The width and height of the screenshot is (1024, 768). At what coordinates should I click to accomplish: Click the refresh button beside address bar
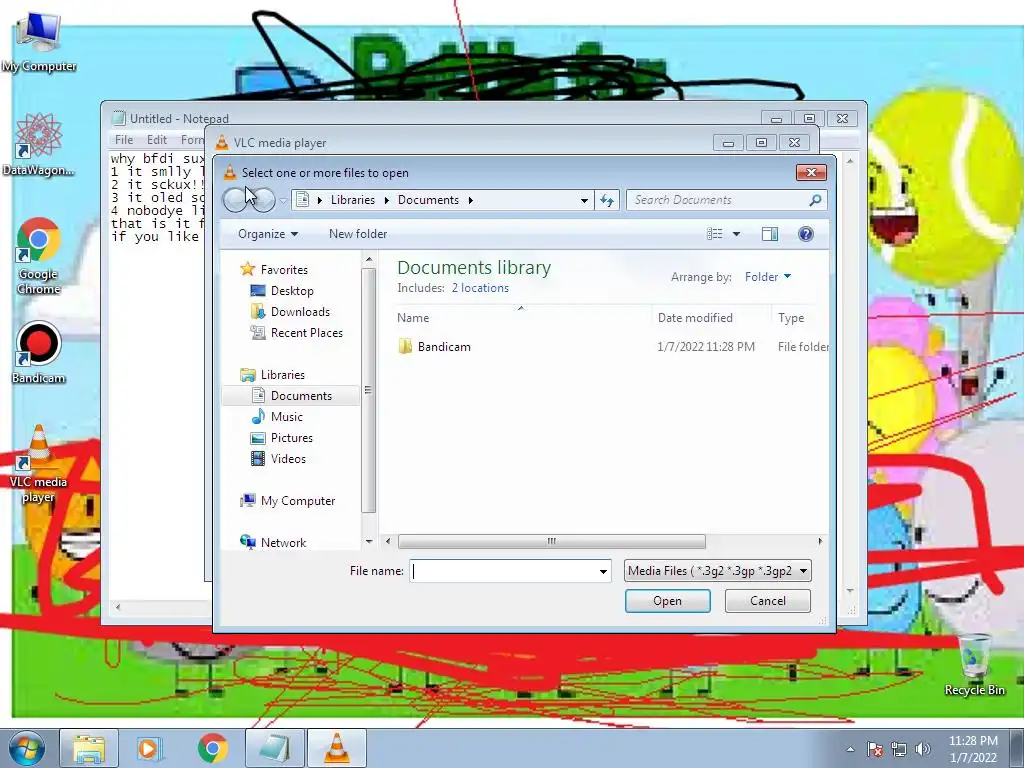click(607, 200)
